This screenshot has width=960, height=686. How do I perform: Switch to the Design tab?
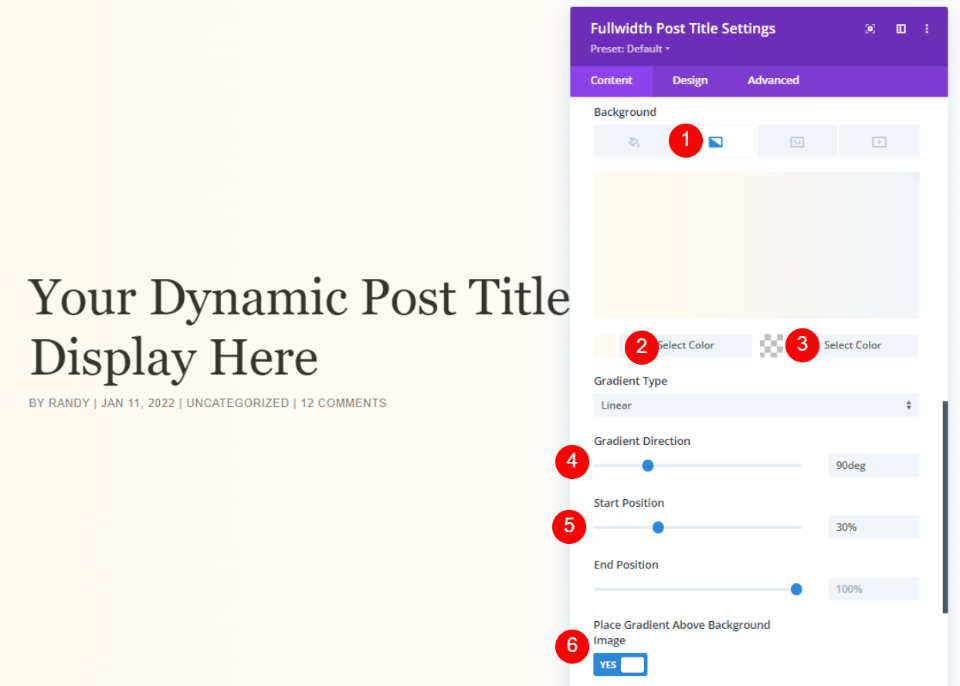click(x=690, y=80)
